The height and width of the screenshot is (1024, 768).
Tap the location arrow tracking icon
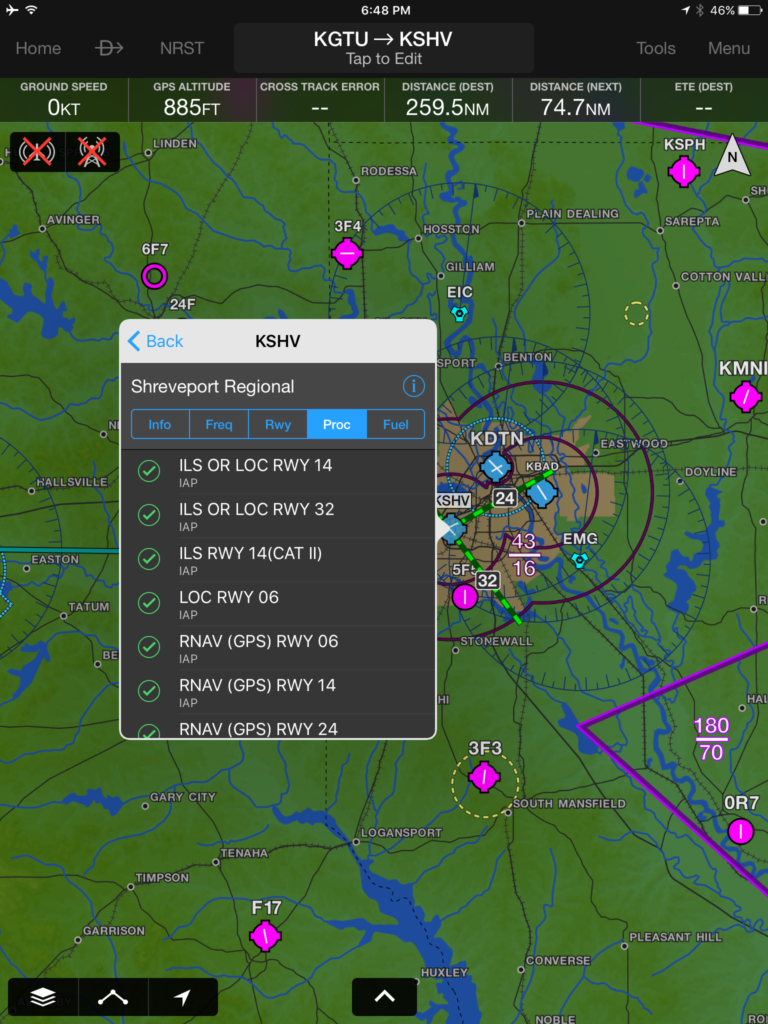coord(182,997)
